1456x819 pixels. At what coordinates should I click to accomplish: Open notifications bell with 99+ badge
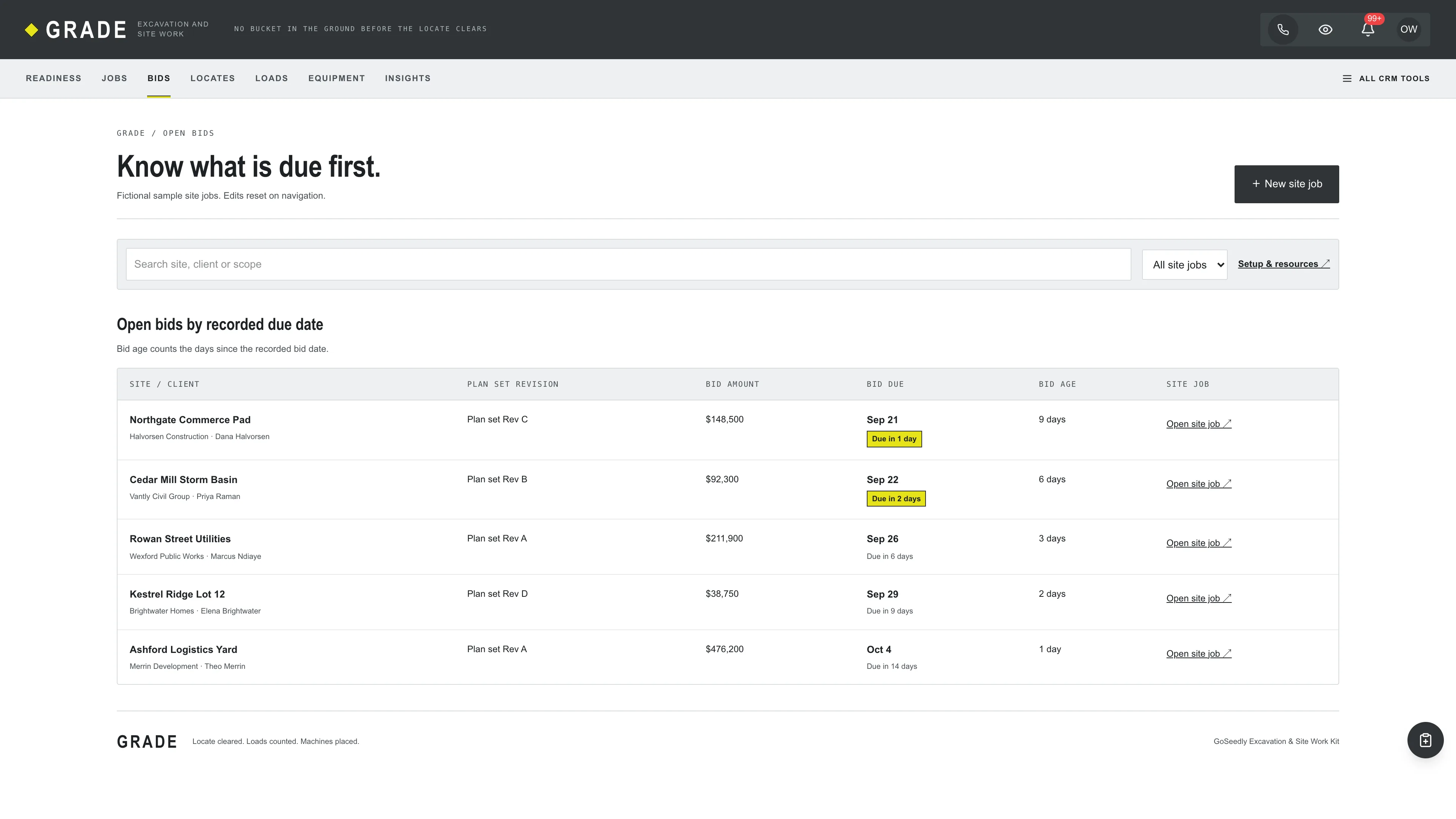(x=1368, y=30)
